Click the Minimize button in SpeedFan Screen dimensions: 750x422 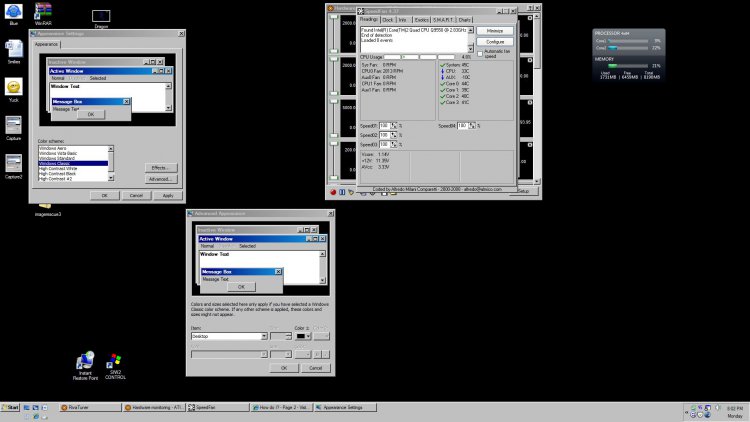point(495,31)
